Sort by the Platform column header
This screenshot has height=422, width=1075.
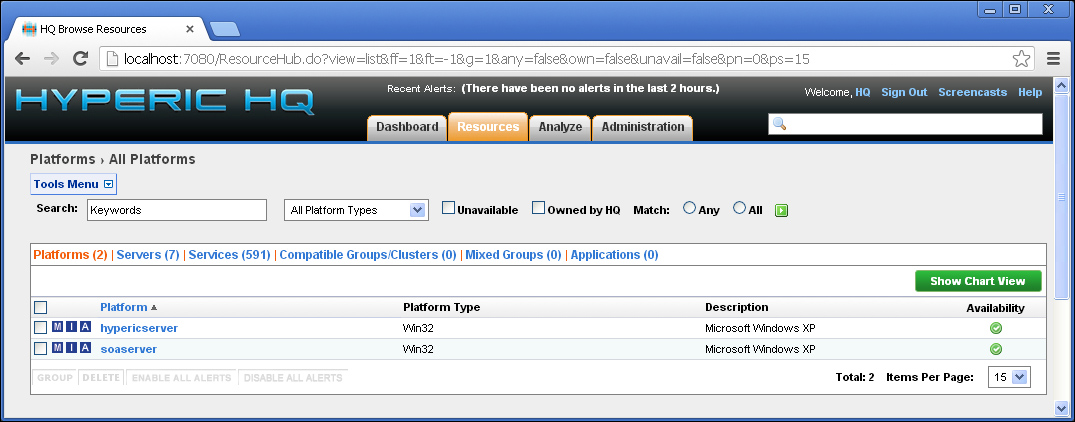click(123, 308)
